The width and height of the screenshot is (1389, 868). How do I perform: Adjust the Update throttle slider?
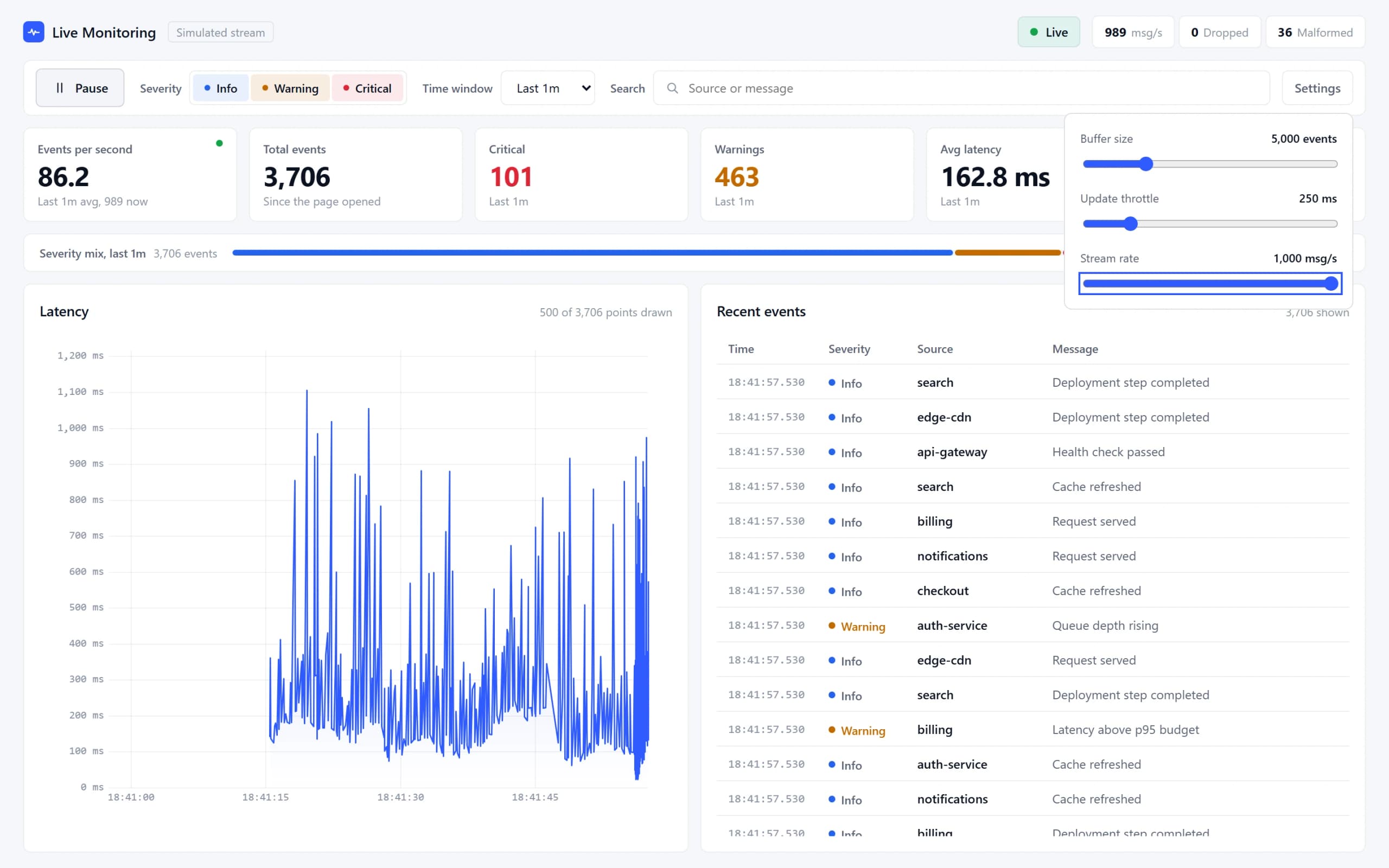coord(1210,224)
